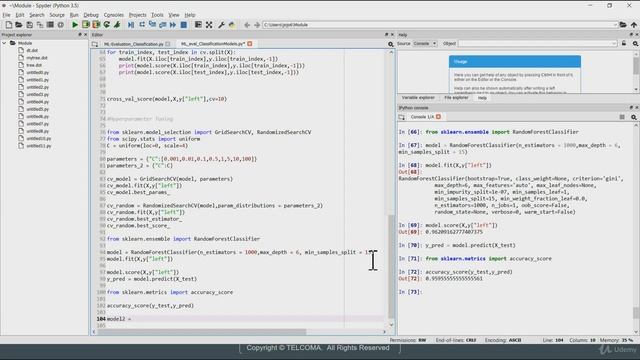
Task: Go up to parent directory
Action: tap(633, 25)
